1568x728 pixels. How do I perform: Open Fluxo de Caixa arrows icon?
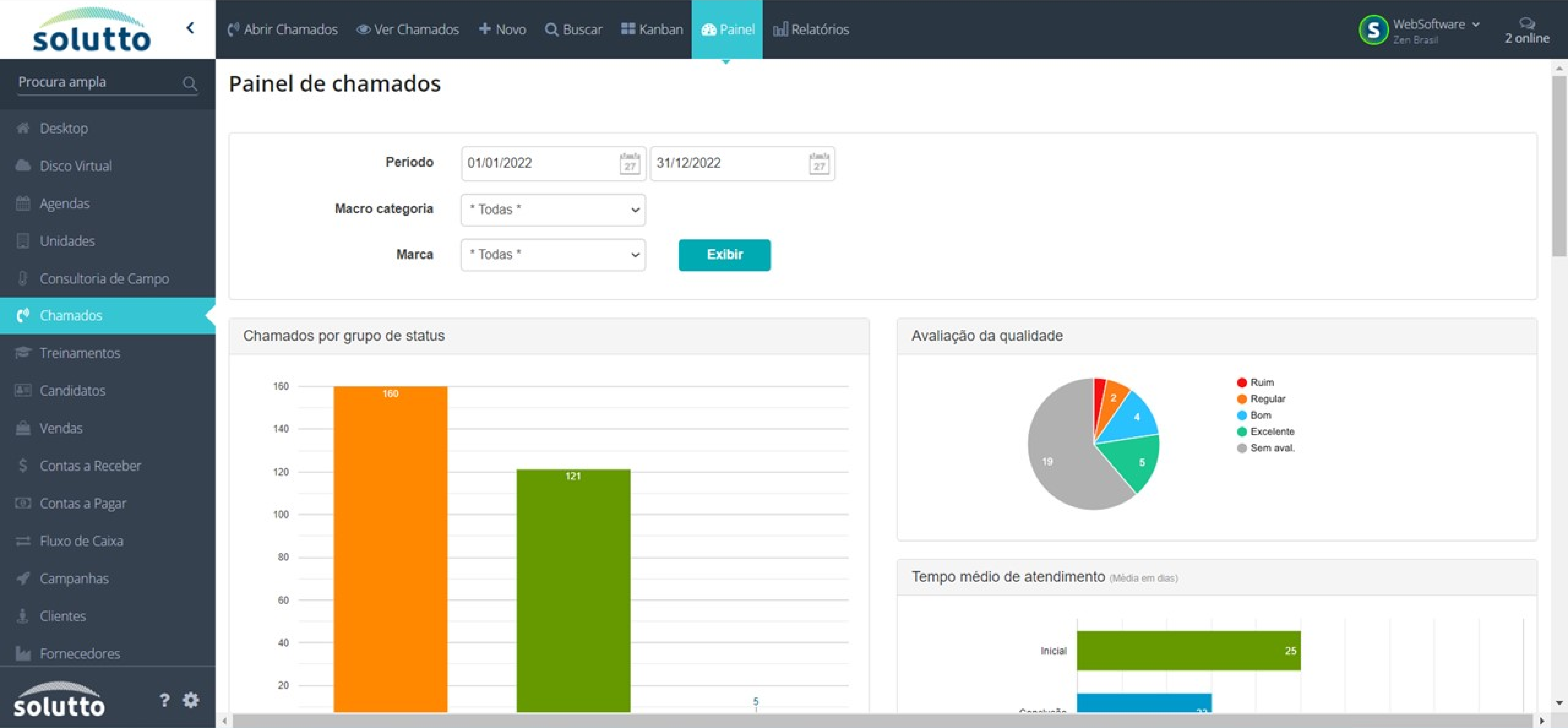[23, 541]
